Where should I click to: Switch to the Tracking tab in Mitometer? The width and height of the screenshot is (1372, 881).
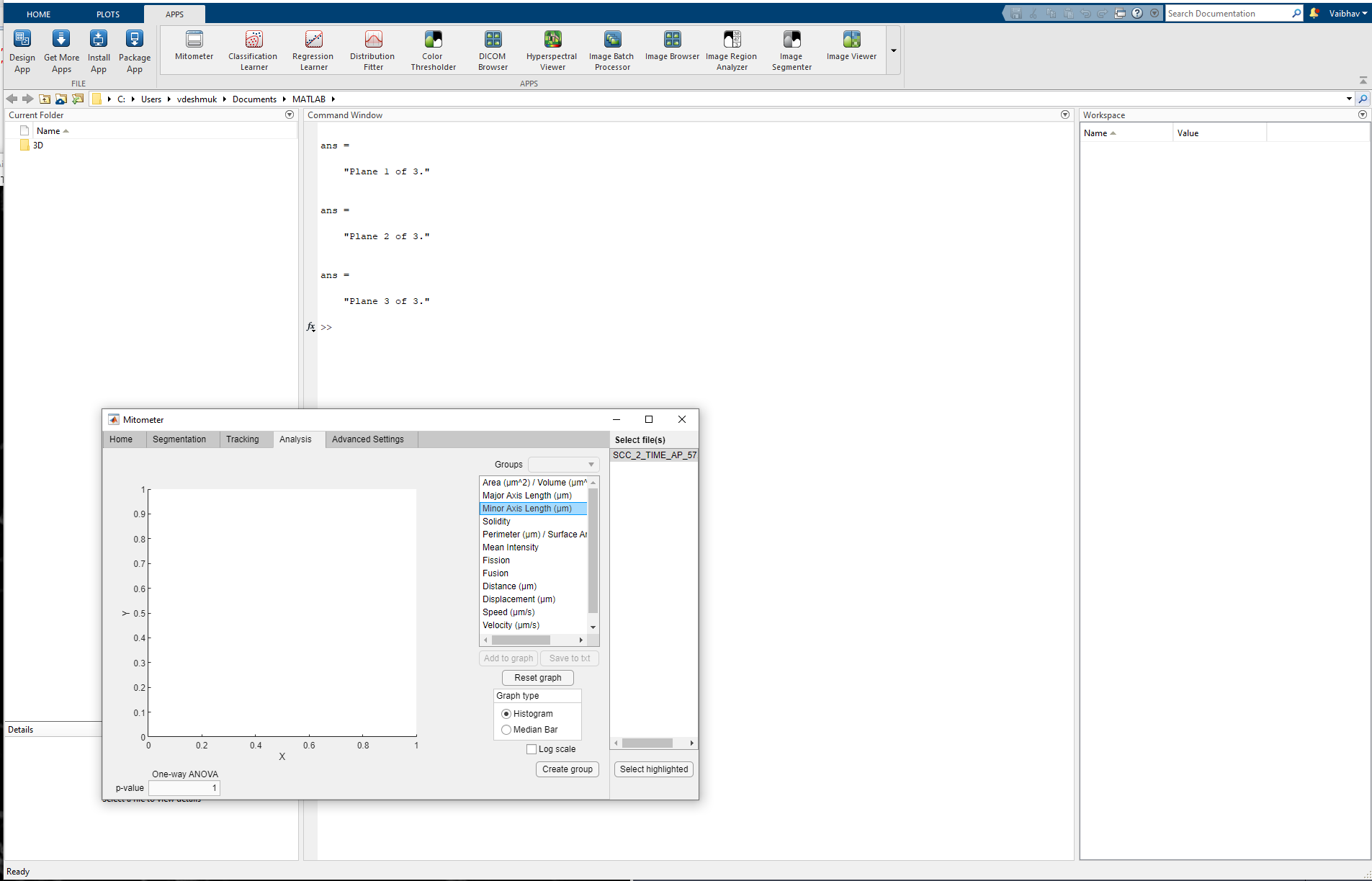tap(243, 439)
